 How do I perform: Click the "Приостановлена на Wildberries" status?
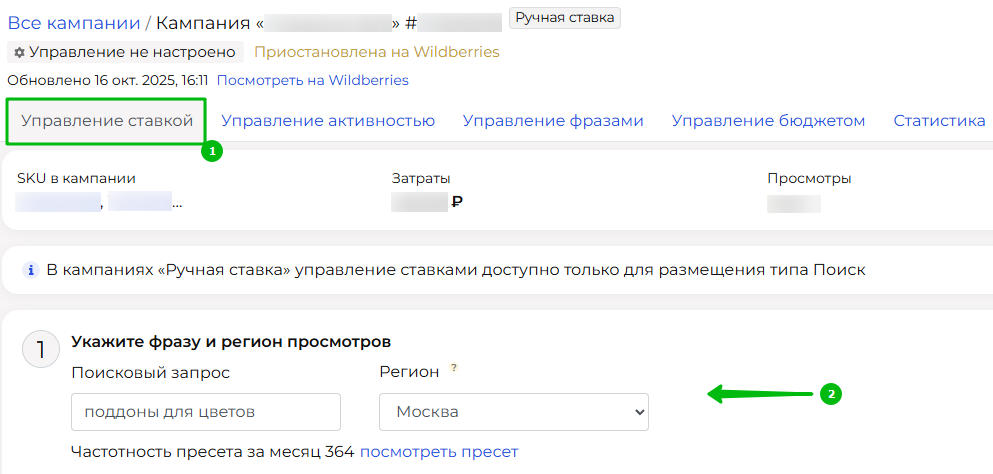point(376,52)
